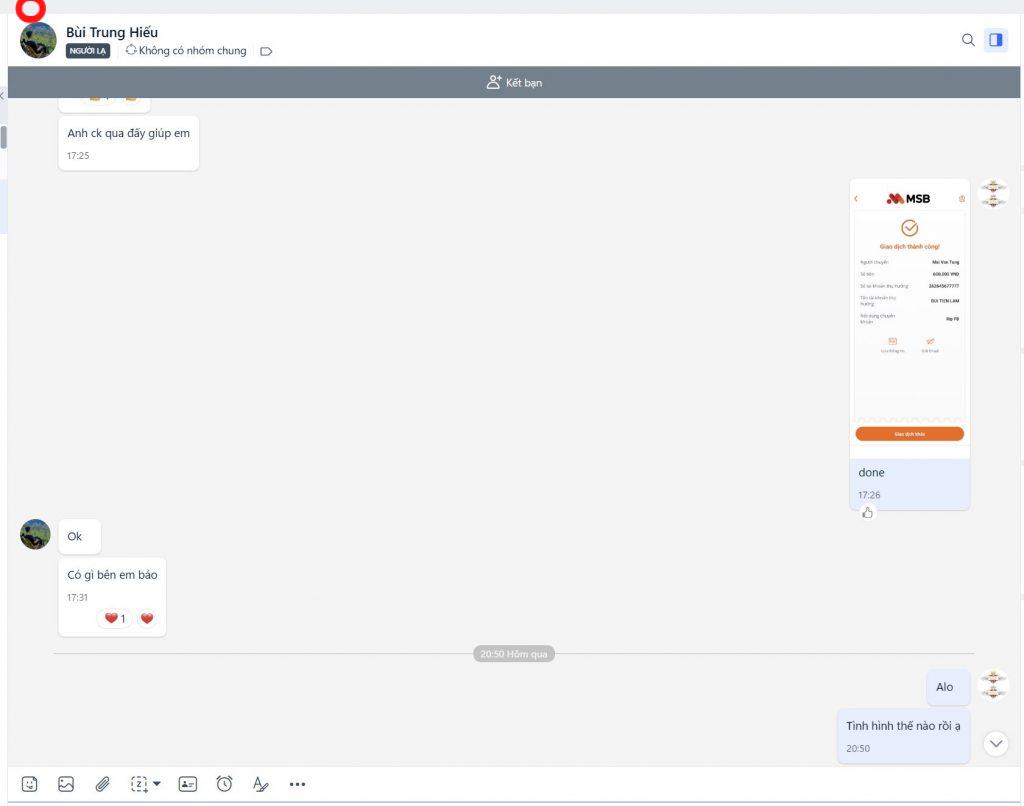Image resolution: width=1024 pixels, height=806 pixels.
Task: Click the Kết bạn add friend button
Action: pyautogui.click(x=514, y=83)
